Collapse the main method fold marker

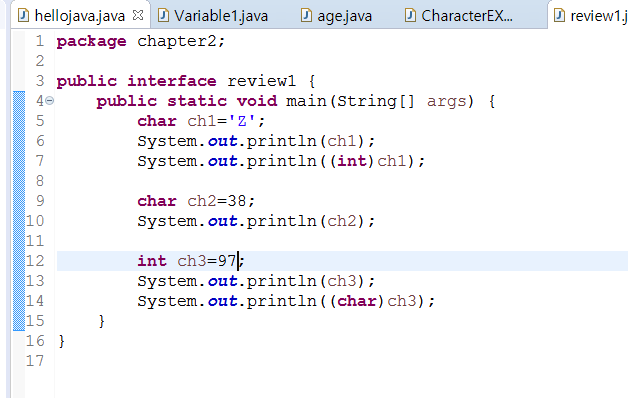coord(50,101)
